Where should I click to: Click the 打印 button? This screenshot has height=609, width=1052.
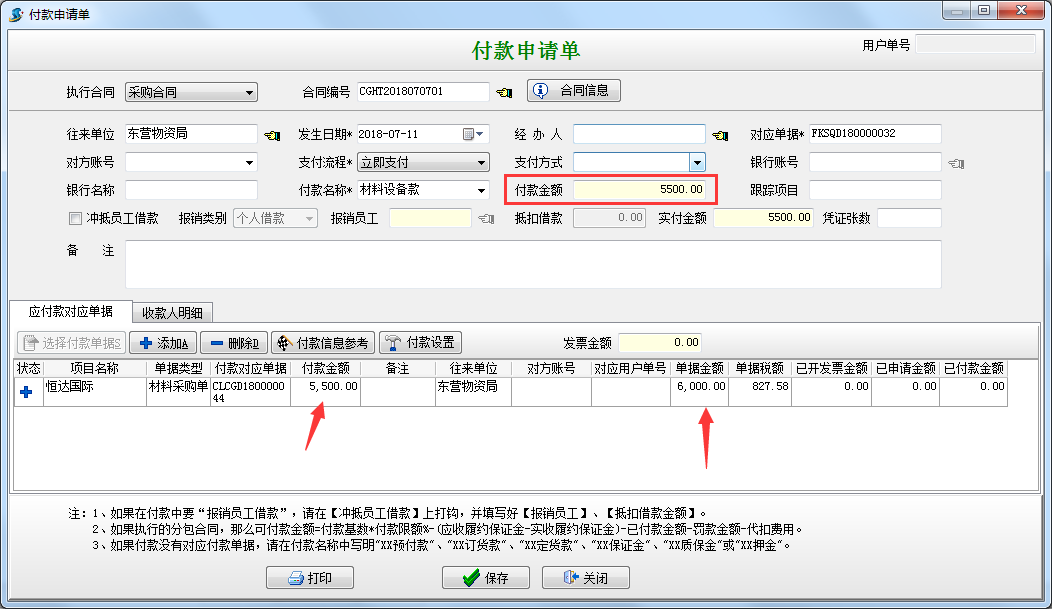click(x=310, y=577)
